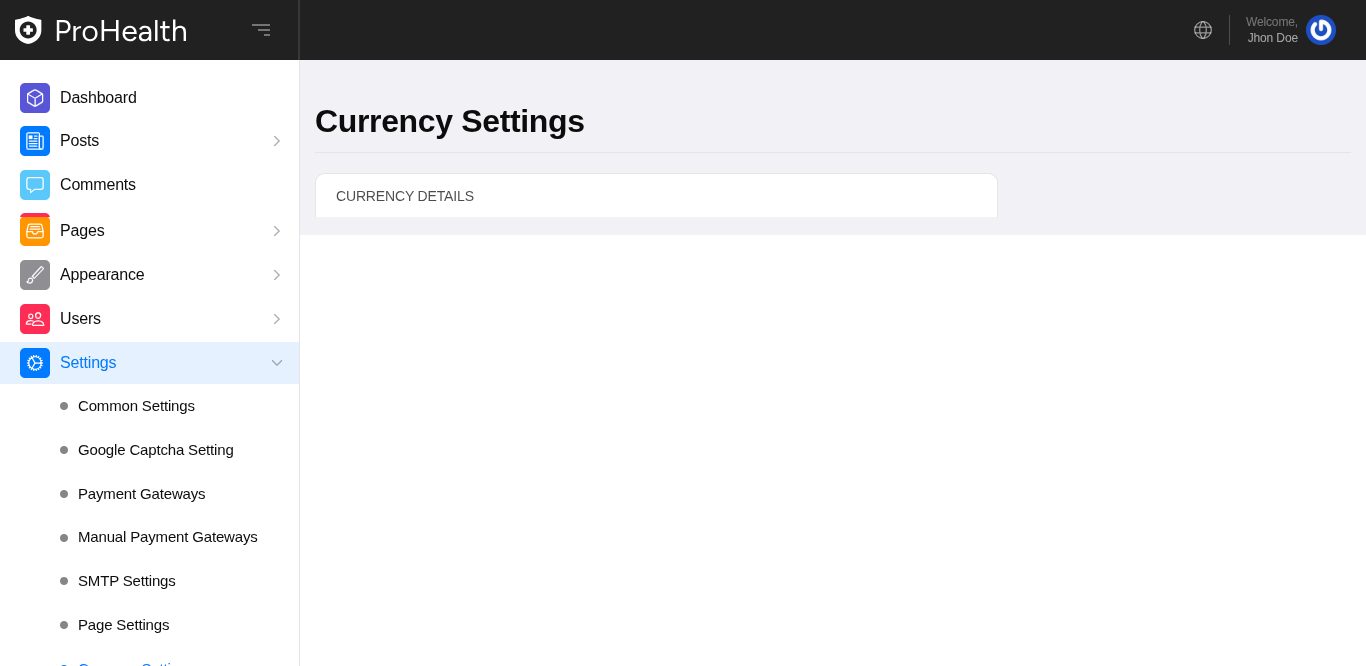The width and height of the screenshot is (1366, 666).
Task: Expand the Users submenu chevron
Action: tap(277, 319)
